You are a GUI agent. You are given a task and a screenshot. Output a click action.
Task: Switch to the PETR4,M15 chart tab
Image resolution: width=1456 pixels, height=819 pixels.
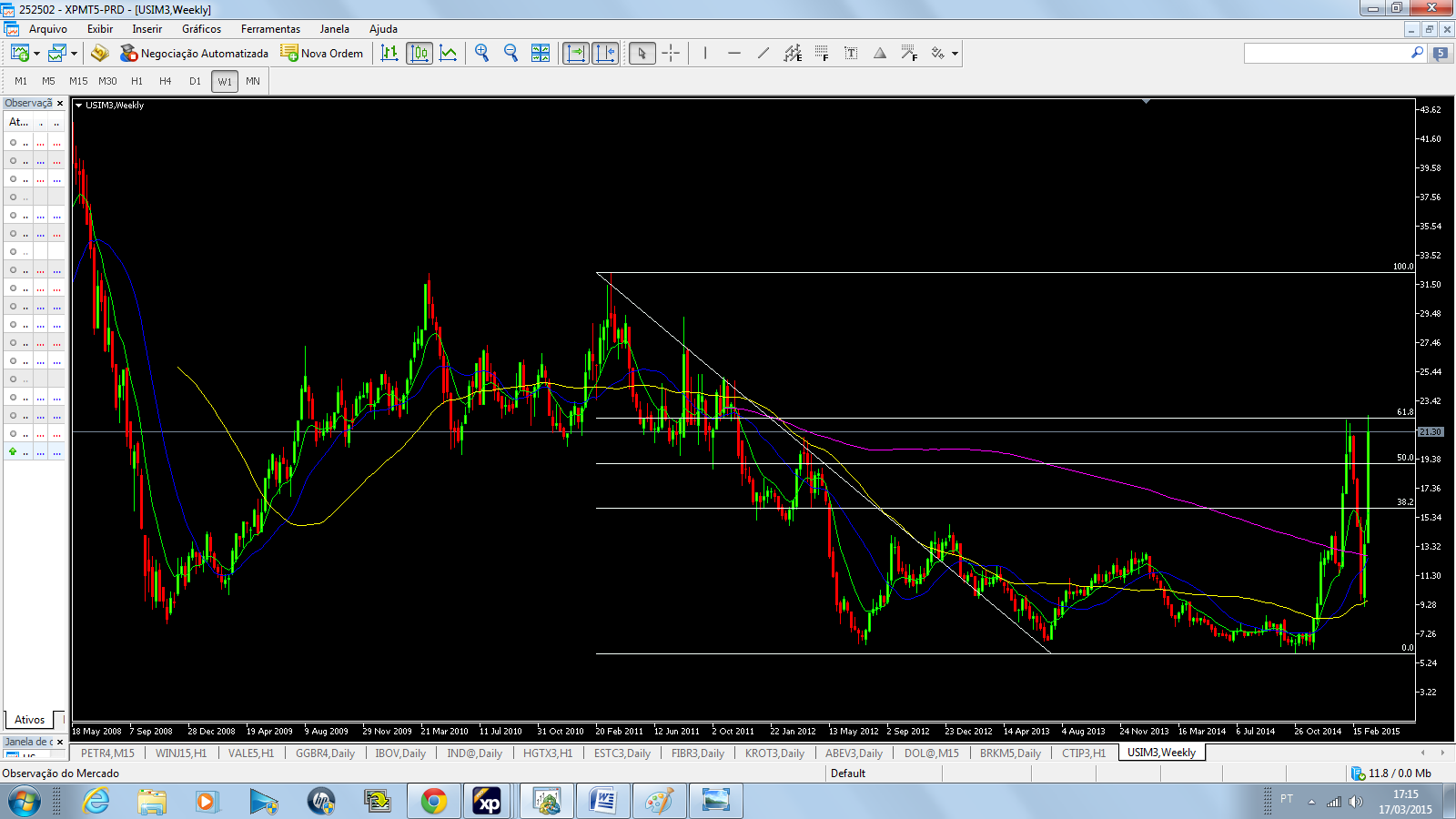pyautogui.click(x=107, y=753)
